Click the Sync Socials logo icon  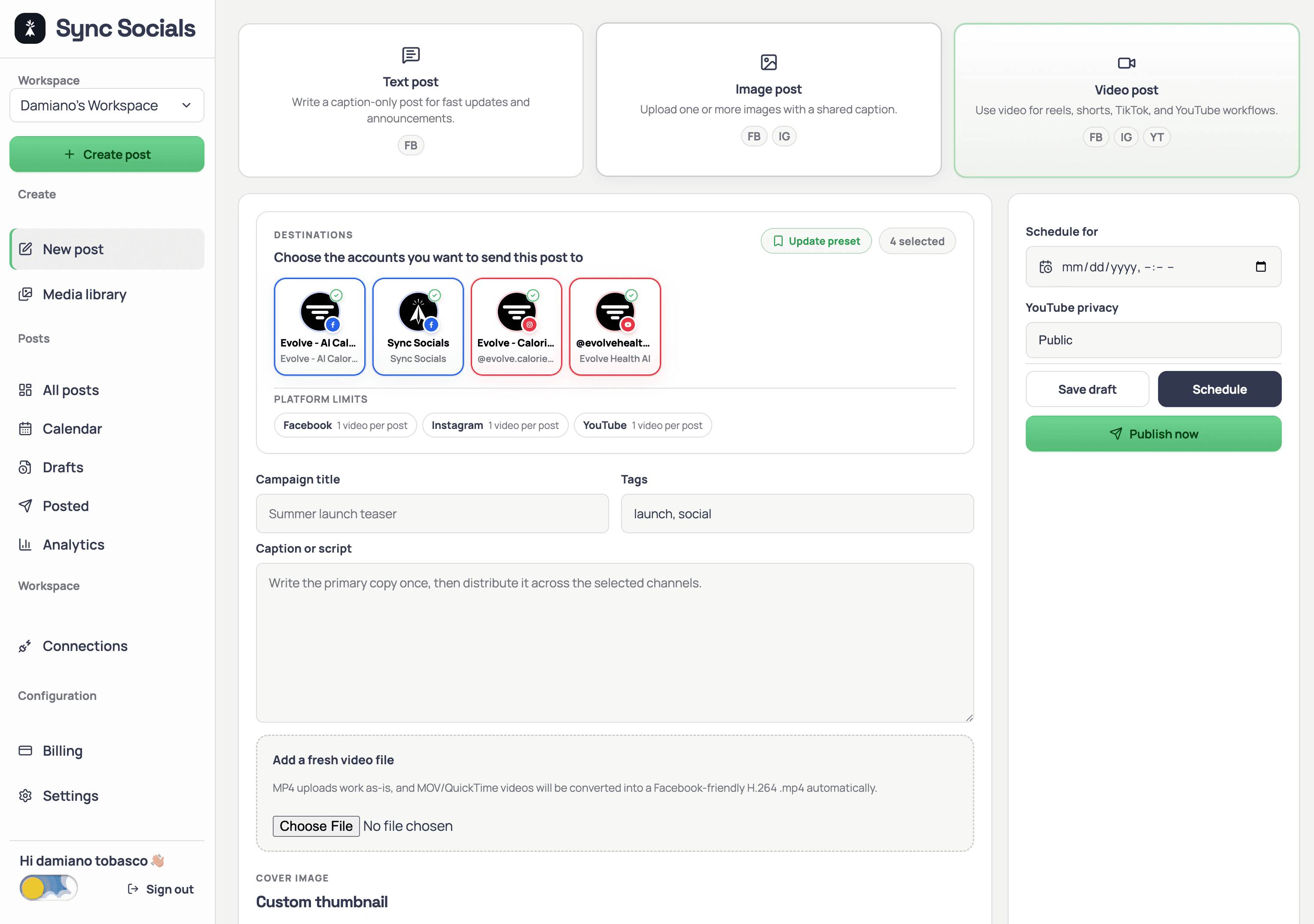(30, 28)
